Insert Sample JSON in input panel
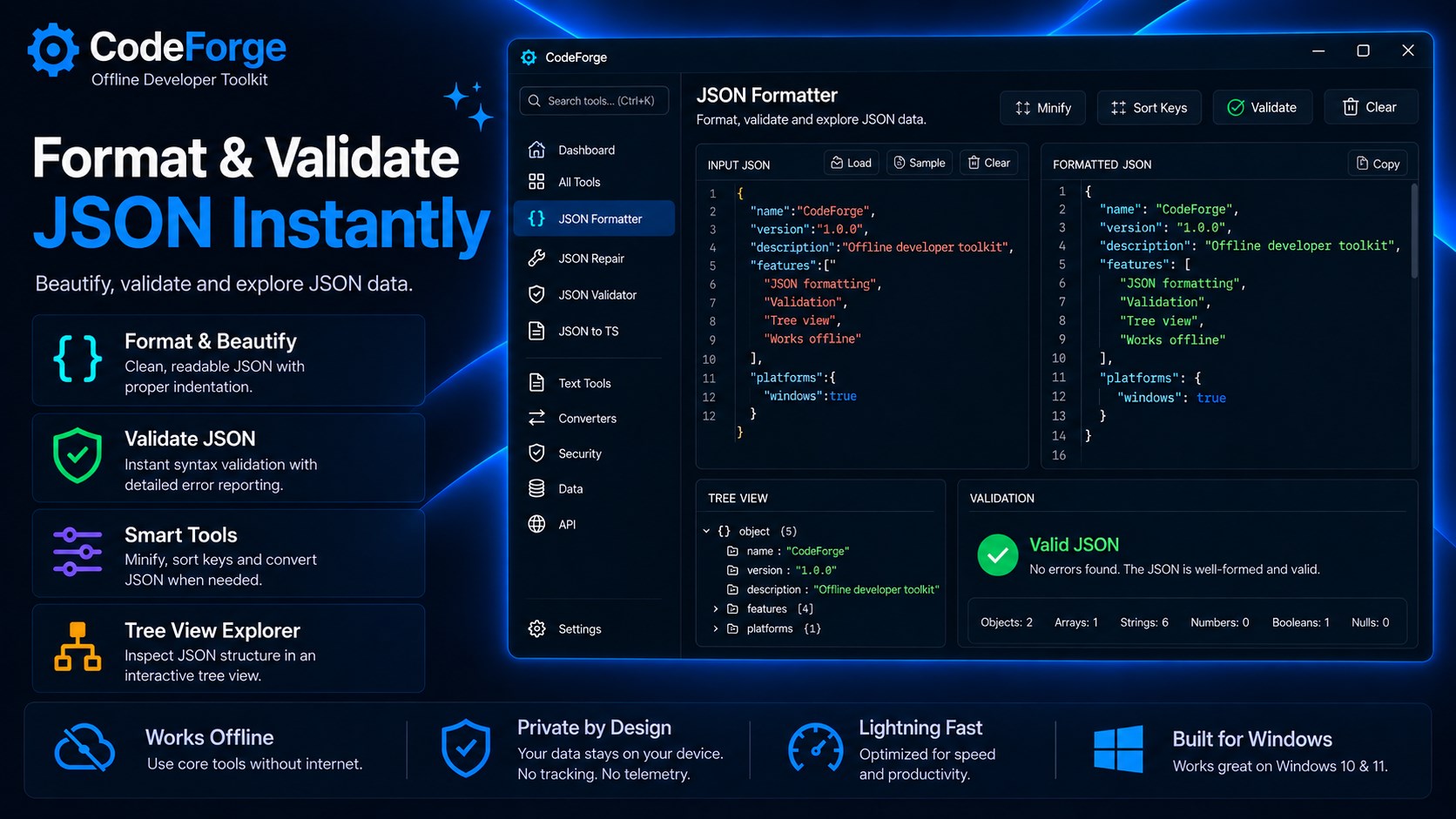This screenshot has height=819, width=1456. [919, 163]
